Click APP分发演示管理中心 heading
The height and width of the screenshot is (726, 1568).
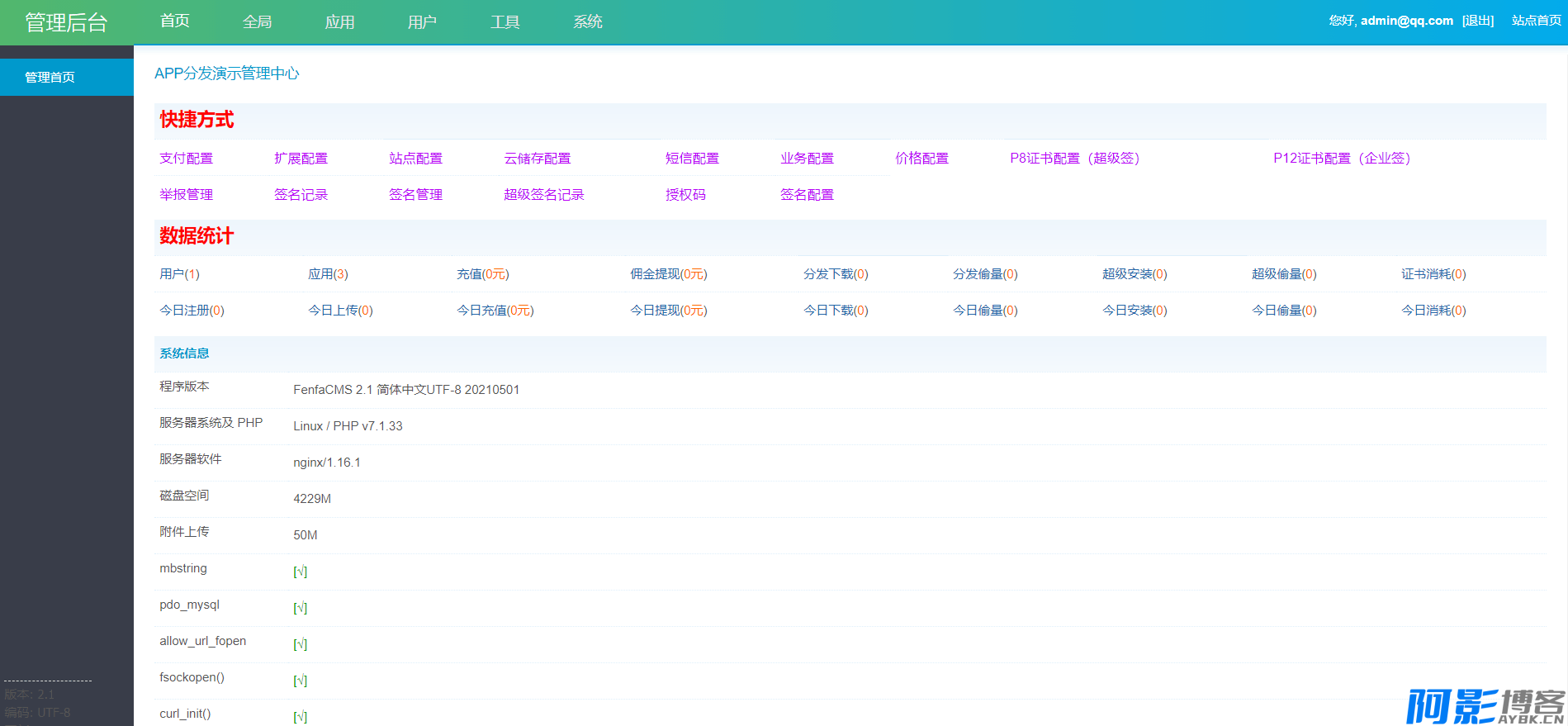pyautogui.click(x=227, y=74)
